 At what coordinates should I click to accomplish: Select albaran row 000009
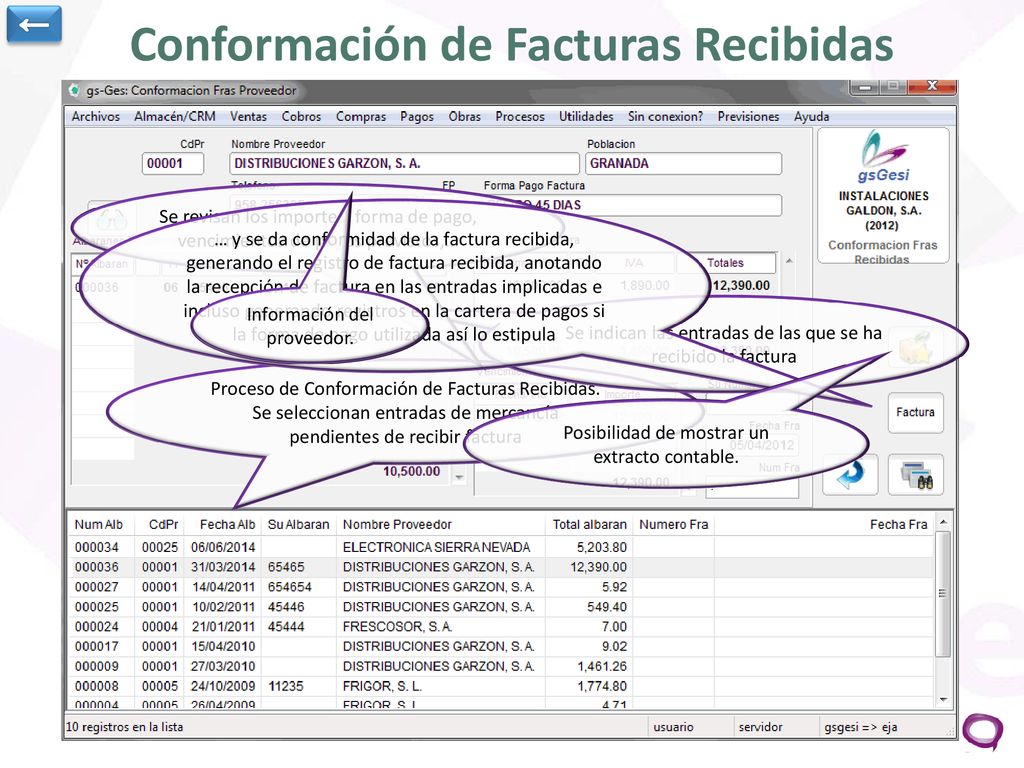501,667
